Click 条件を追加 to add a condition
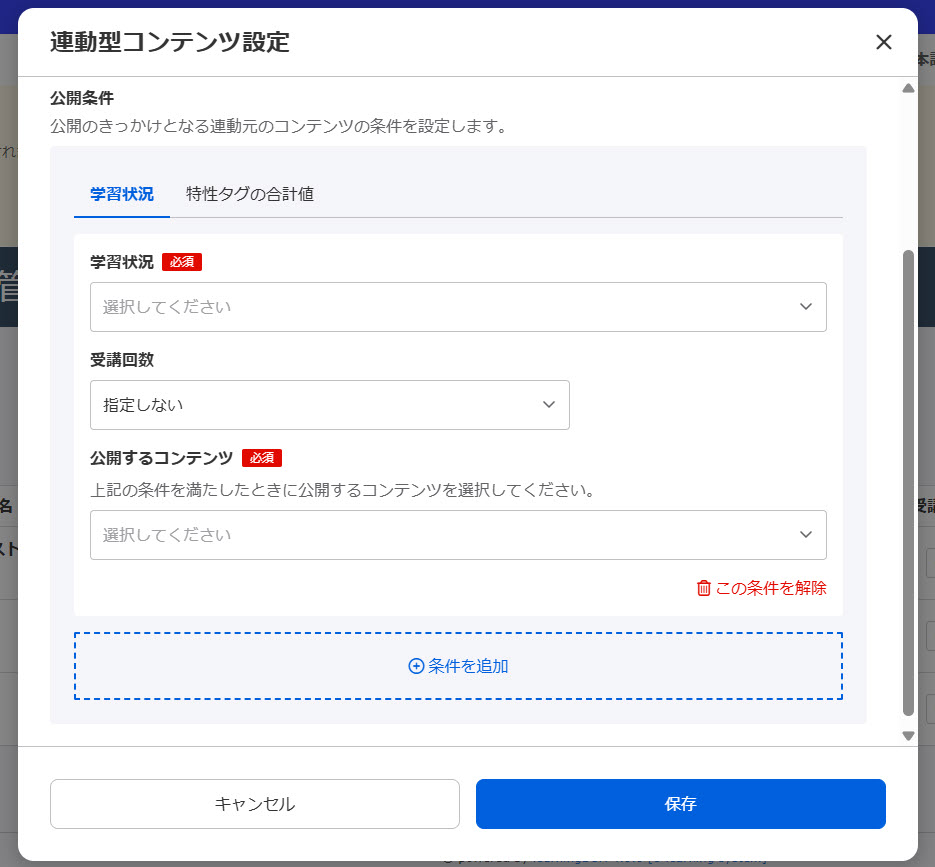The image size is (935, 867). click(457, 665)
